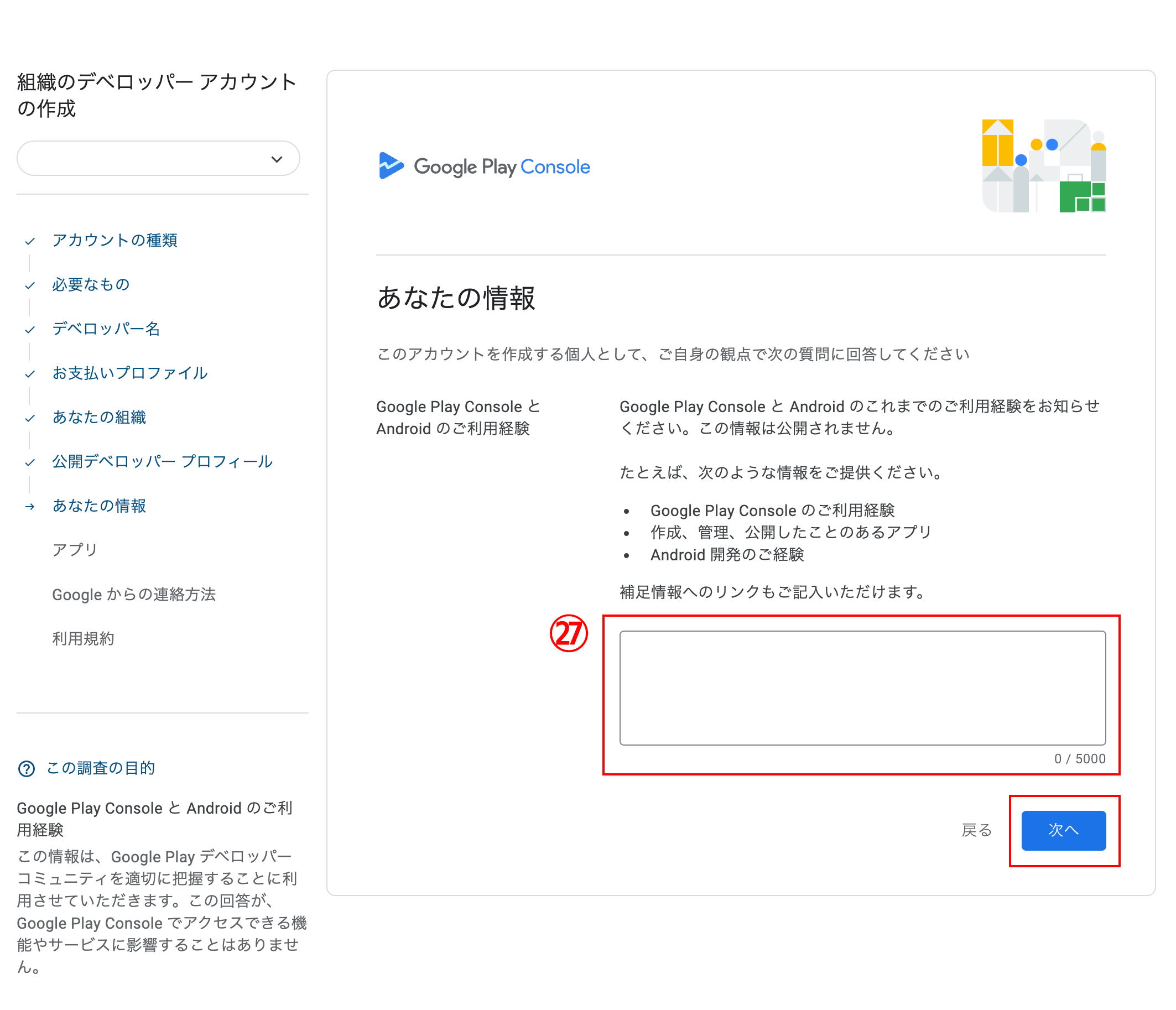Viewport: 1176px width, 1010px height.
Task: Click the checkmark beside あなたの組織
Action: coord(30,418)
